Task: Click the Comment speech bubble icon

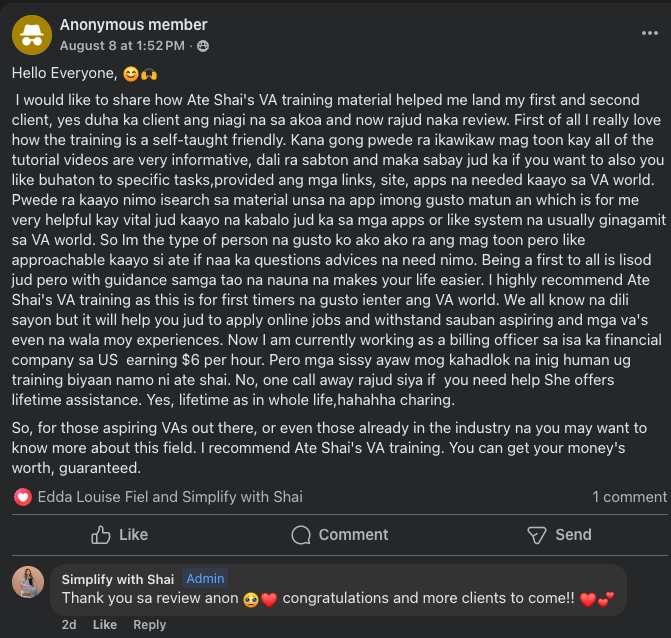Action: click(x=301, y=535)
